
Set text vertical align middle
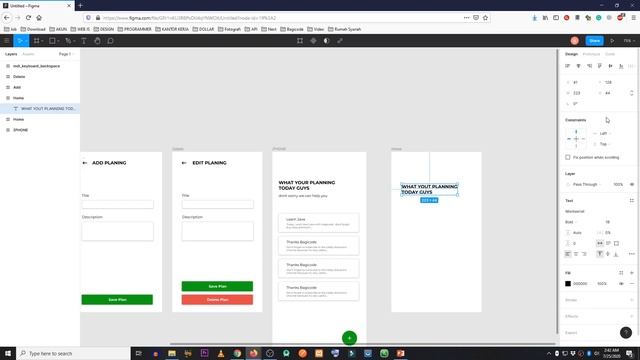click(x=608, y=254)
